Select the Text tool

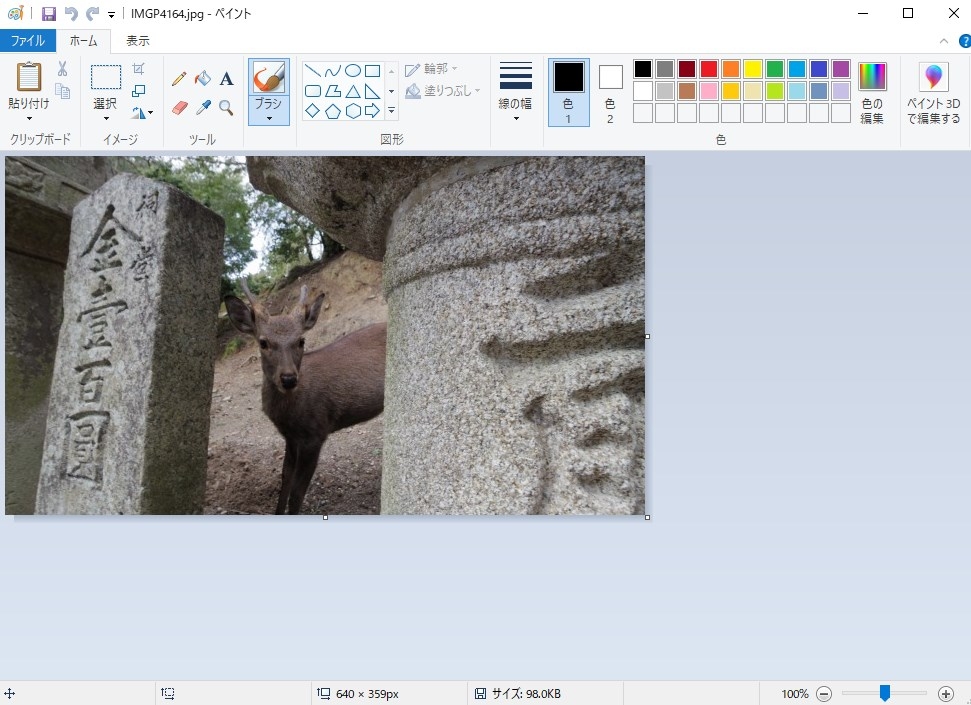click(227, 79)
